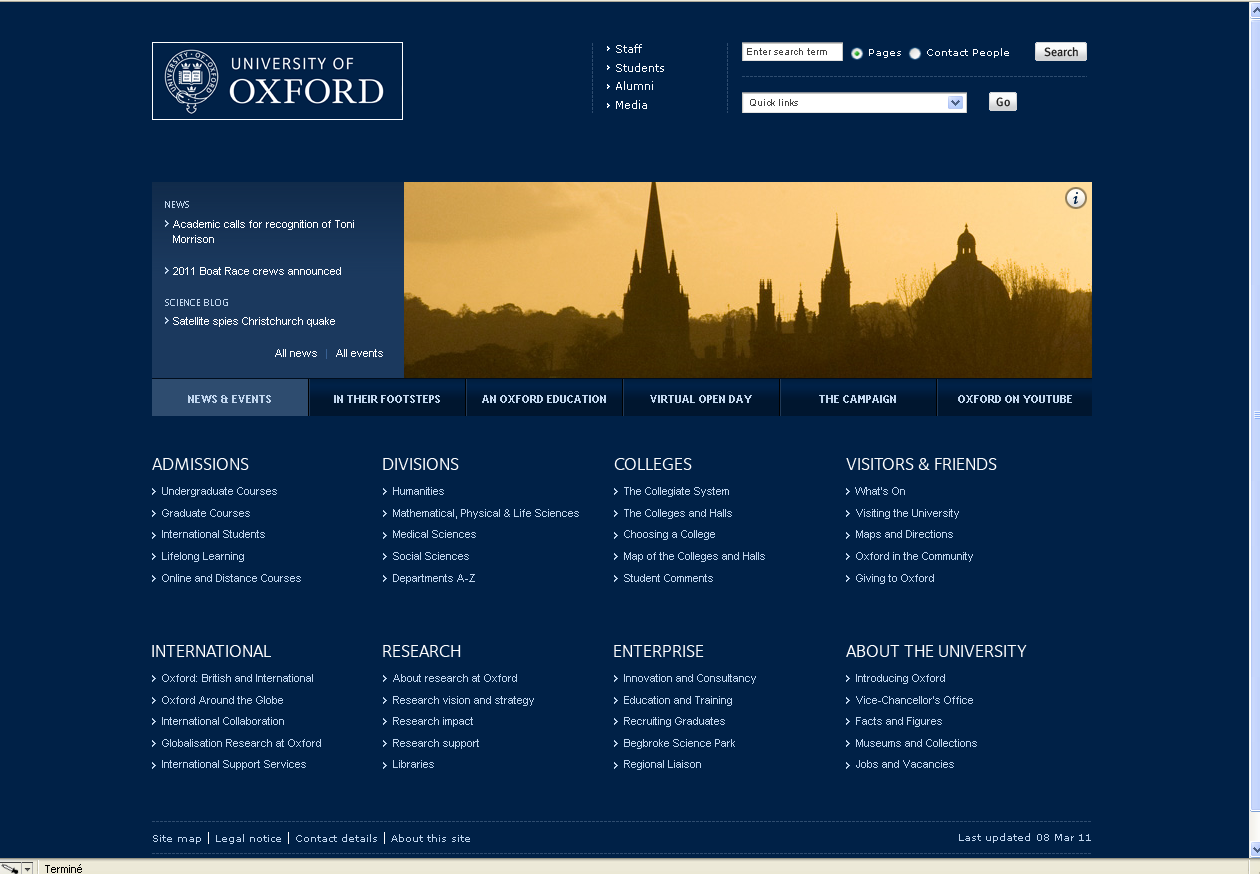Open Choosing a College
Screen dimensions: 1260x874
click(669, 534)
